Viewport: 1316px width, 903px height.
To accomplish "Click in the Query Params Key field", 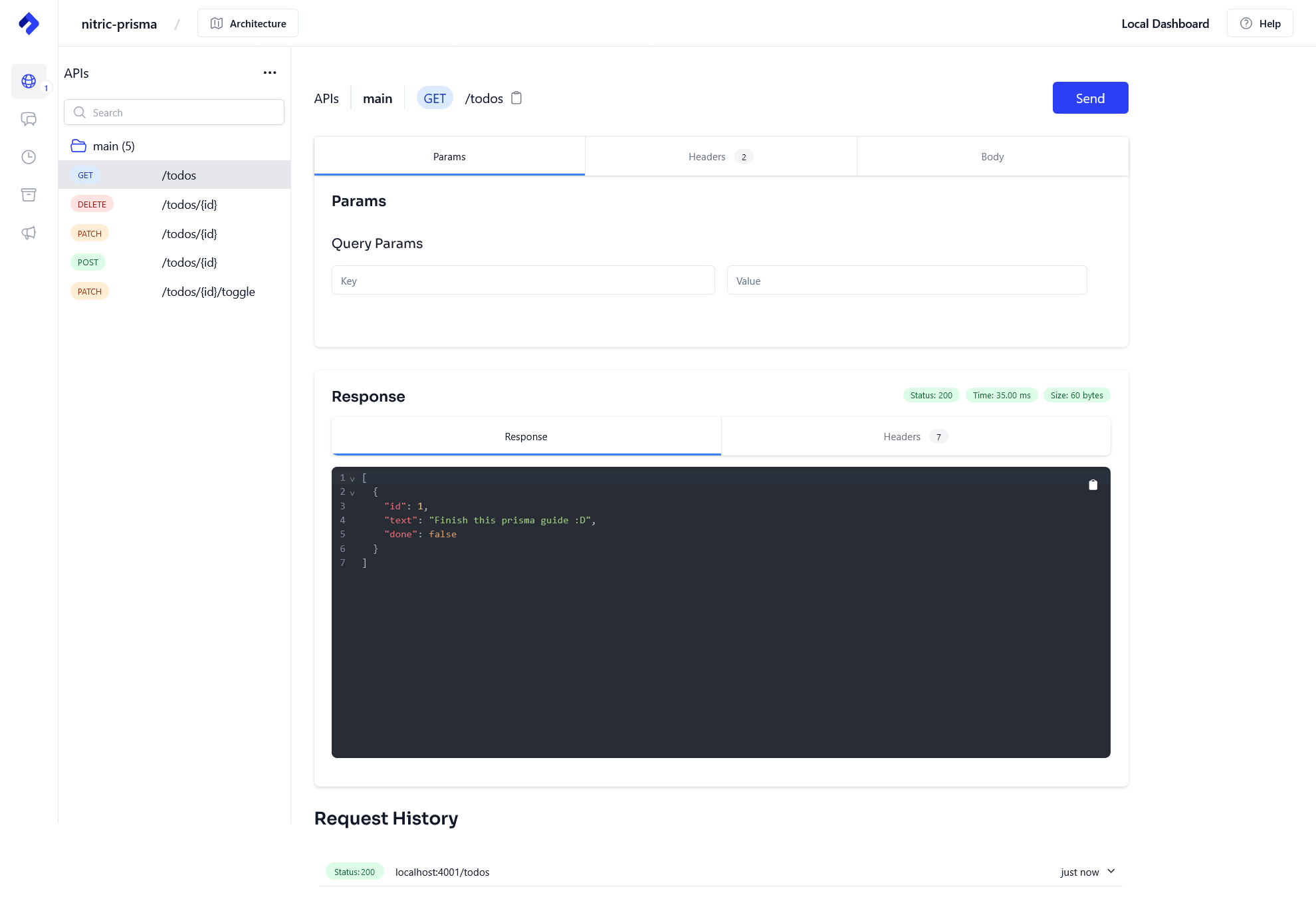I will [x=522, y=280].
